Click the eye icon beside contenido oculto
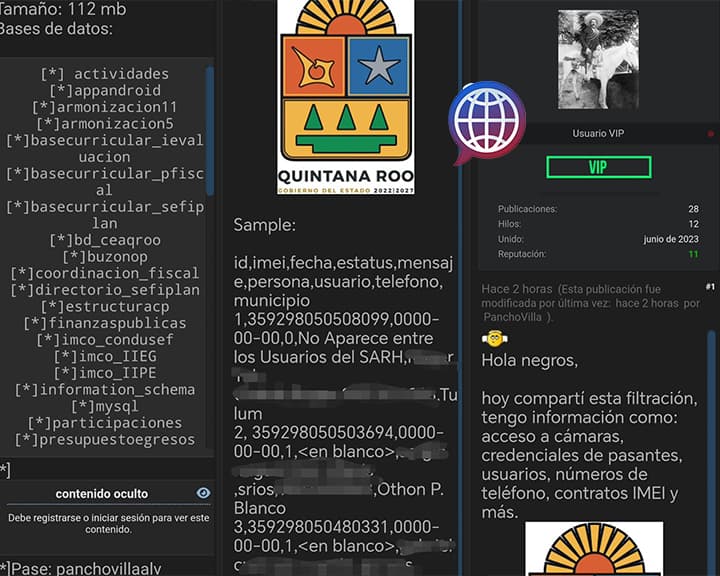The image size is (720, 576). tap(203, 493)
